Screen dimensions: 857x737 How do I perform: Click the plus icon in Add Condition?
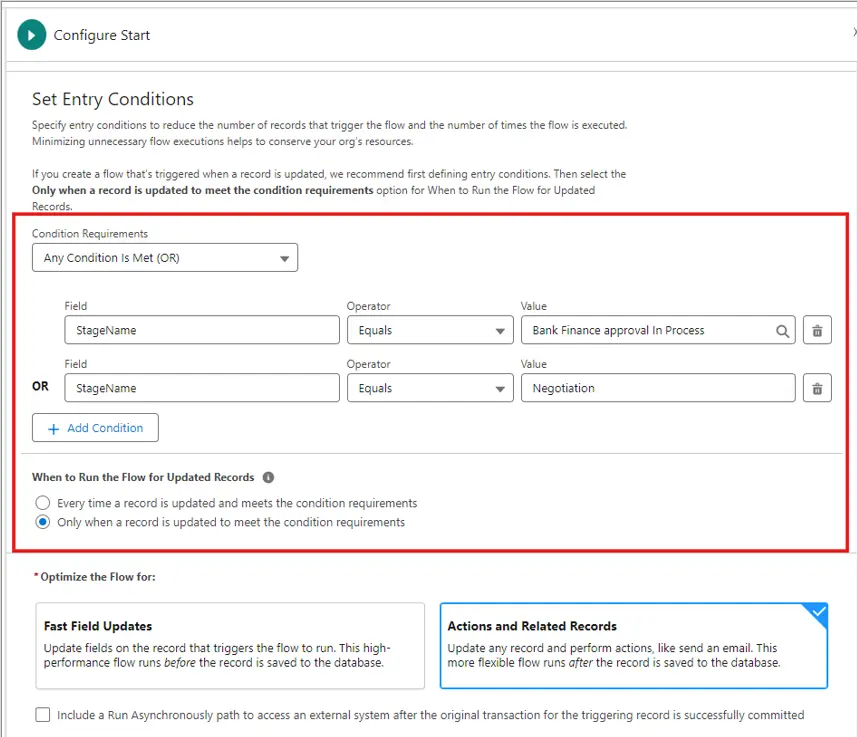pos(54,428)
